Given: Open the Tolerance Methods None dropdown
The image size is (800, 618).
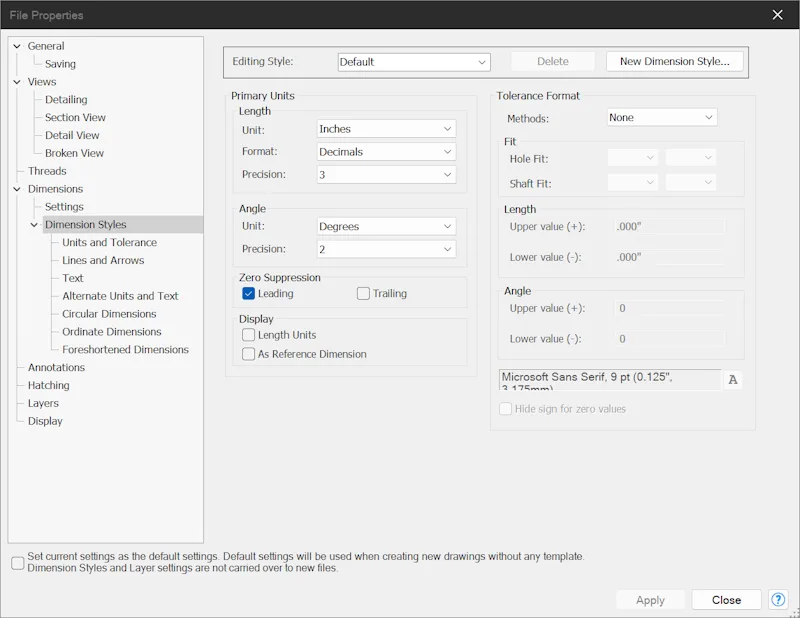Looking at the screenshot, I should click(x=662, y=117).
